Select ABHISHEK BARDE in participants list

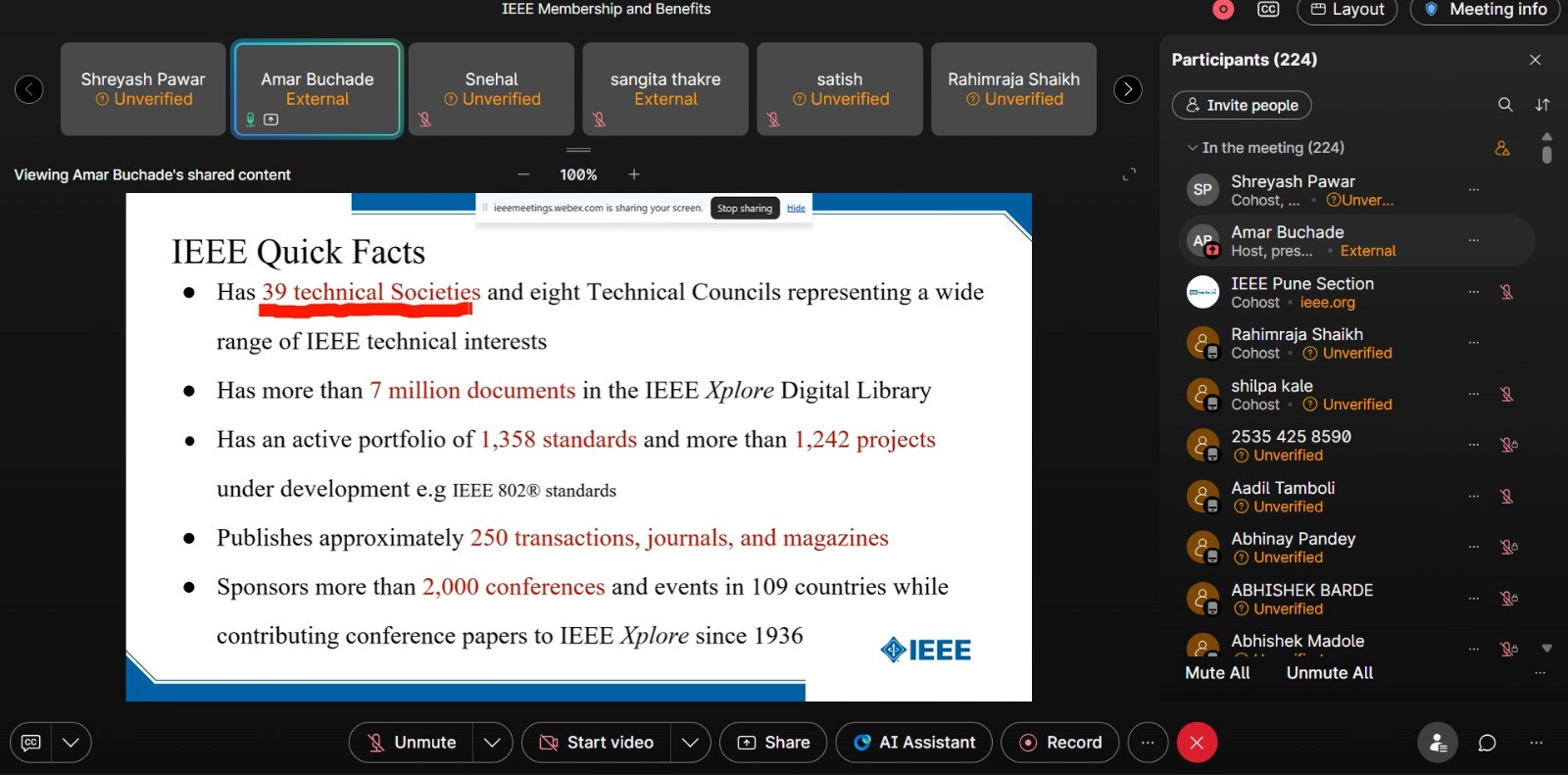(1357, 598)
